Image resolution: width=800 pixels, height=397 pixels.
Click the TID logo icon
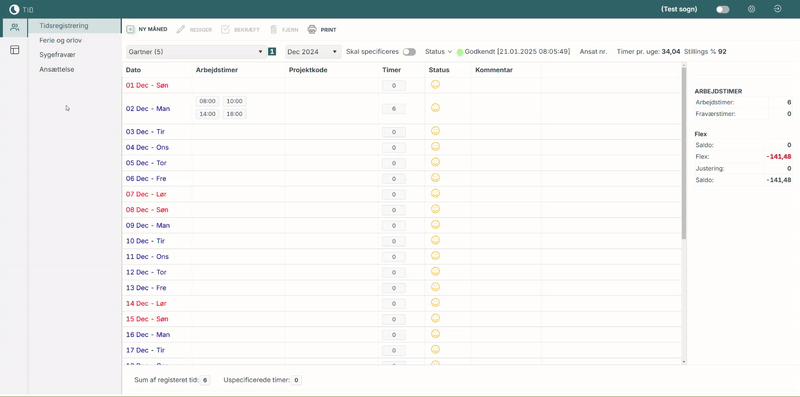14,9
